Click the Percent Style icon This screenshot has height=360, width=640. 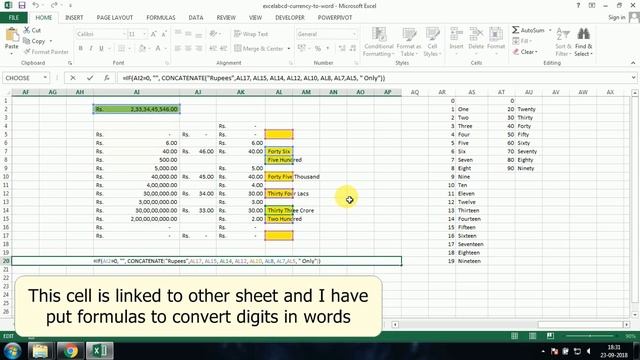(x=318, y=48)
